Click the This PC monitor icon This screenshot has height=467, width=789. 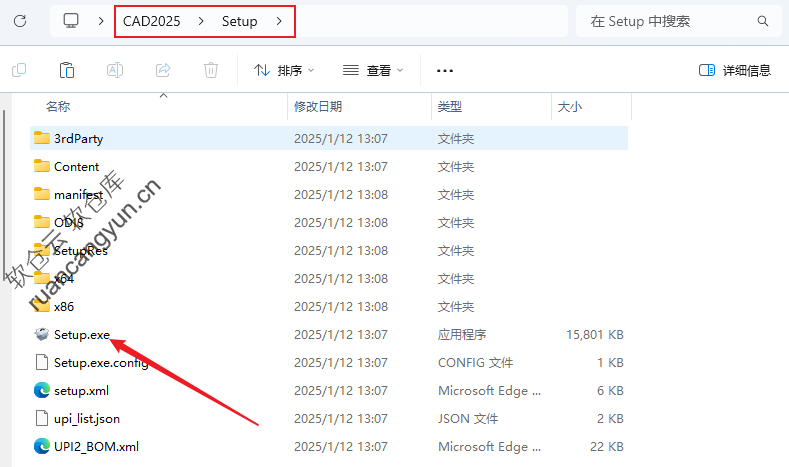tap(71, 21)
